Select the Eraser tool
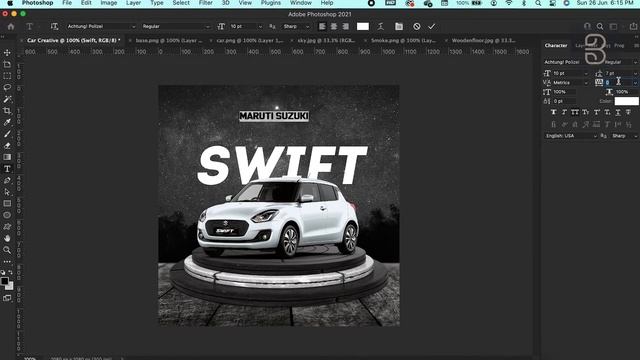Image resolution: width=640 pixels, height=360 pixels. pyautogui.click(x=7, y=145)
